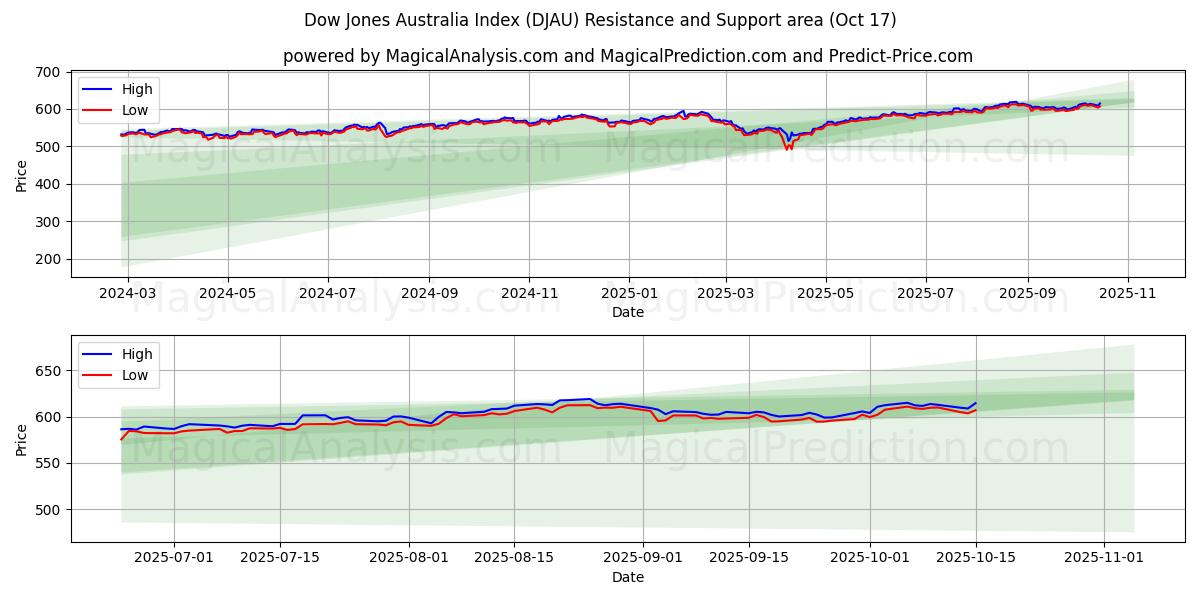The height and width of the screenshot is (600, 1200).
Task: Select the "2025-11" tick on top chart
Action: pyautogui.click(x=1128, y=294)
